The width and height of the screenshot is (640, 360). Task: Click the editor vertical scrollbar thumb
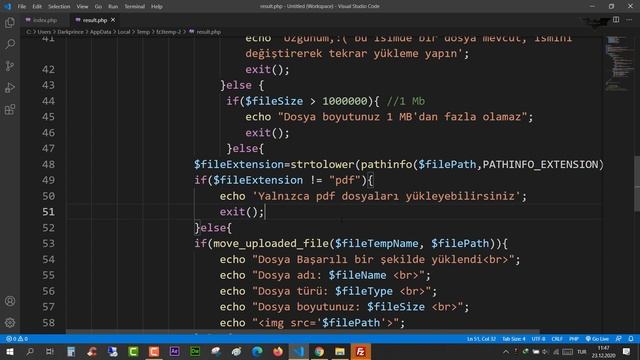[637, 184]
